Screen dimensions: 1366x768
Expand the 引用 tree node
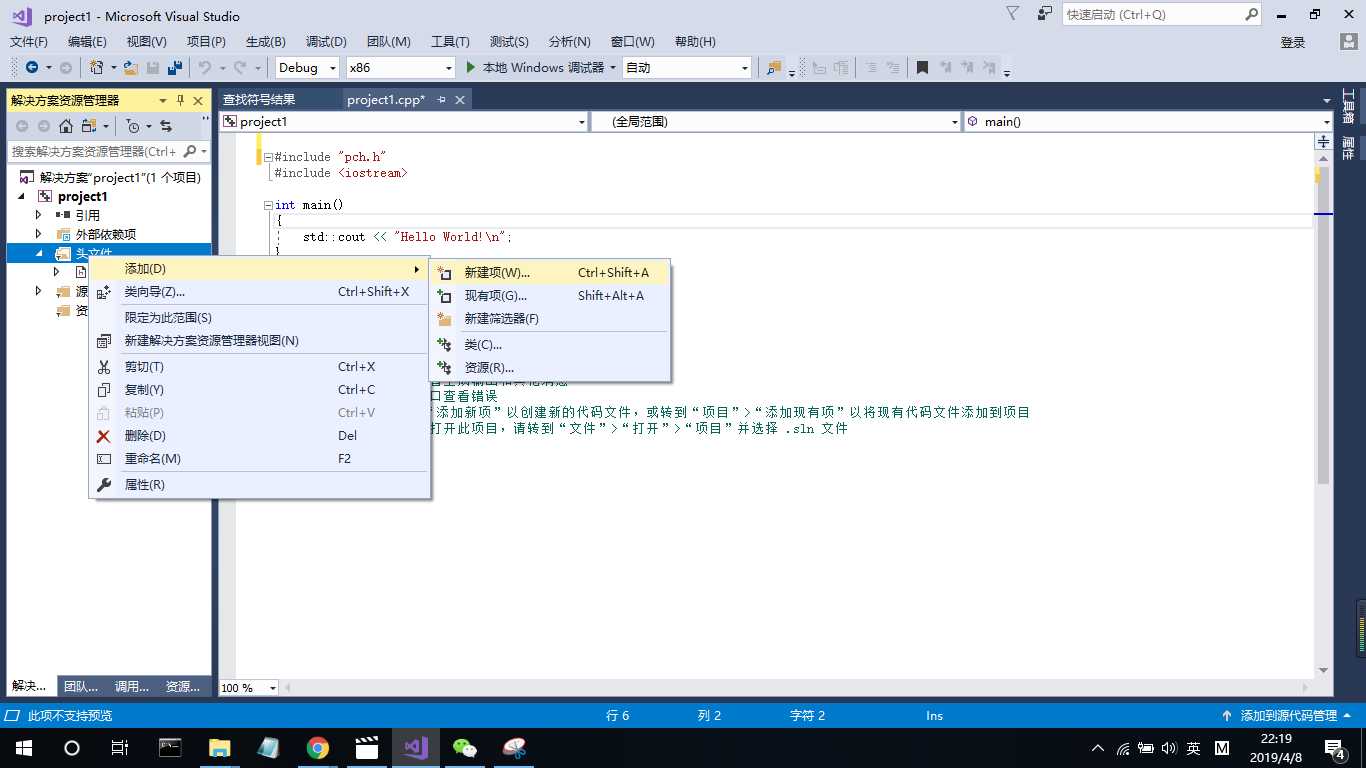(39, 215)
